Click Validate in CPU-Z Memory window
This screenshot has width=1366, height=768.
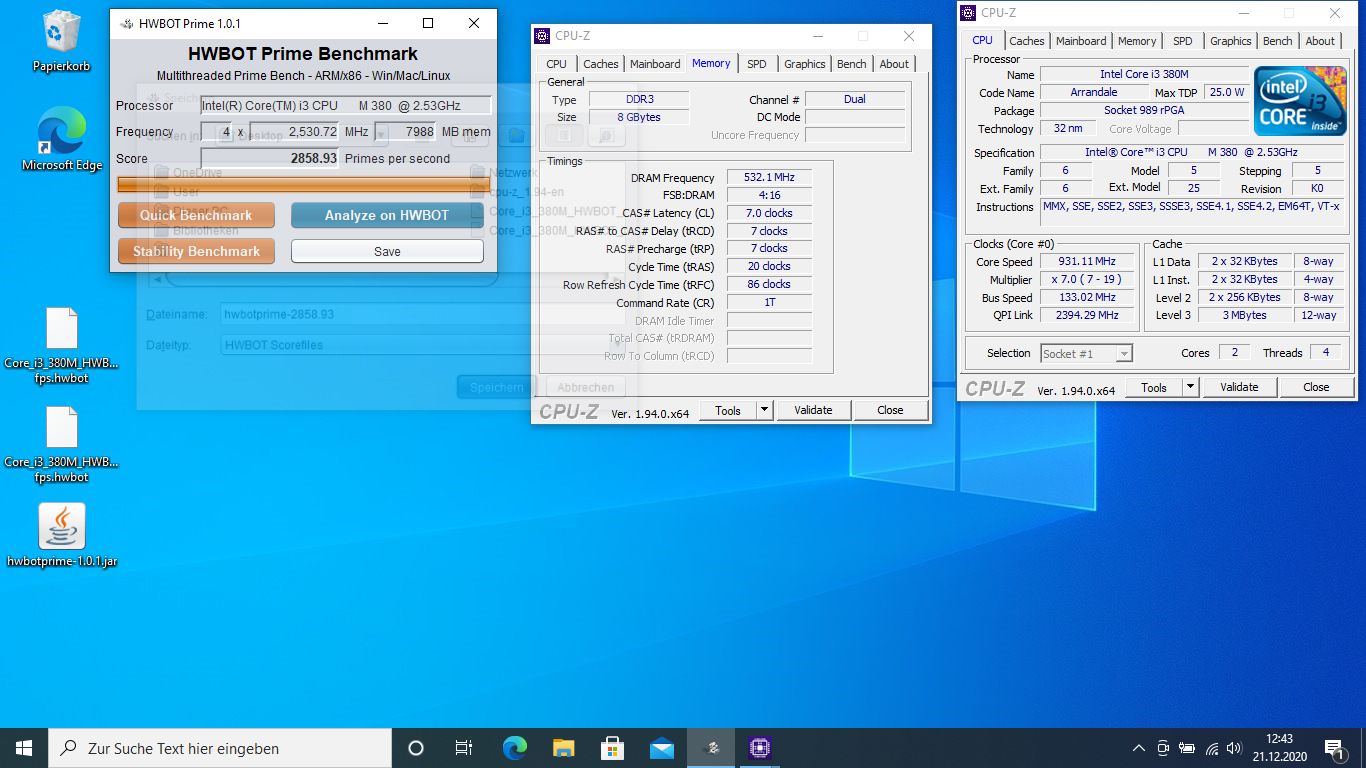813,410
